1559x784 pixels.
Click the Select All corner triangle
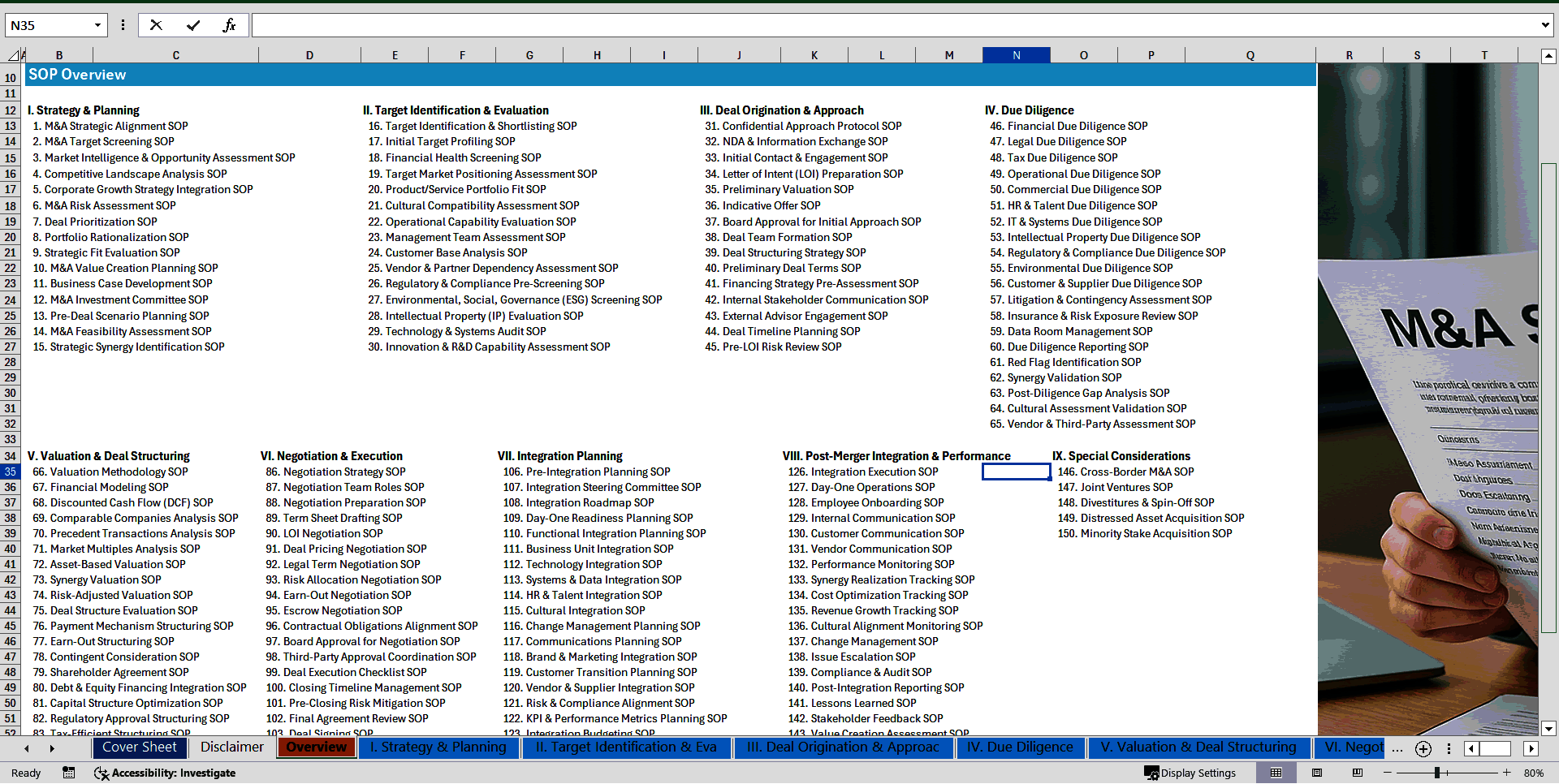[x=14, y=55]
